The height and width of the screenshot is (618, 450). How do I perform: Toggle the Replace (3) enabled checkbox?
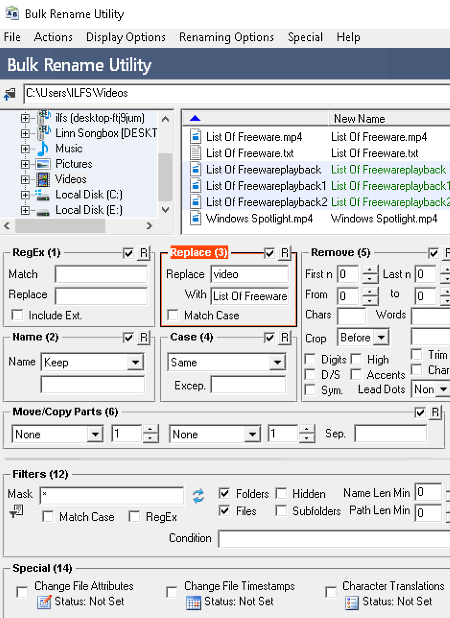(269, 253)
